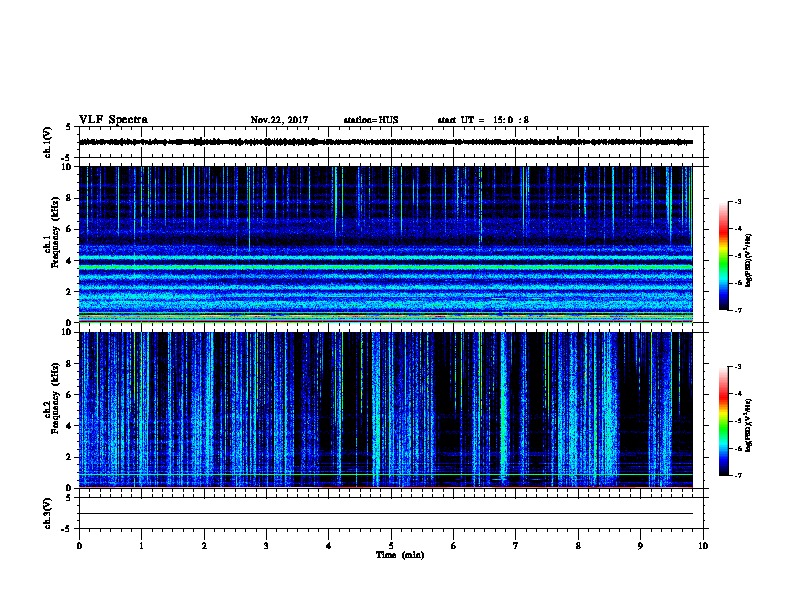The width and height of the screenshot is (792, 612).
Task: Click the ch.2 spectrogram plot area
Action: (386, 410)
